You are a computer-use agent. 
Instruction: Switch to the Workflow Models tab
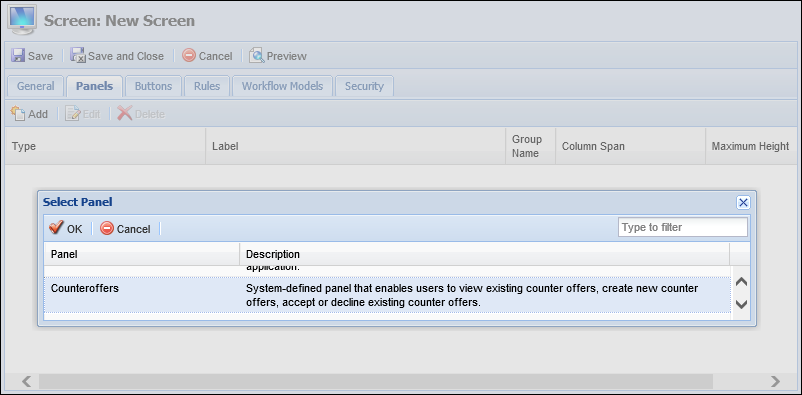pyautogui.click(x=282, y=86)
